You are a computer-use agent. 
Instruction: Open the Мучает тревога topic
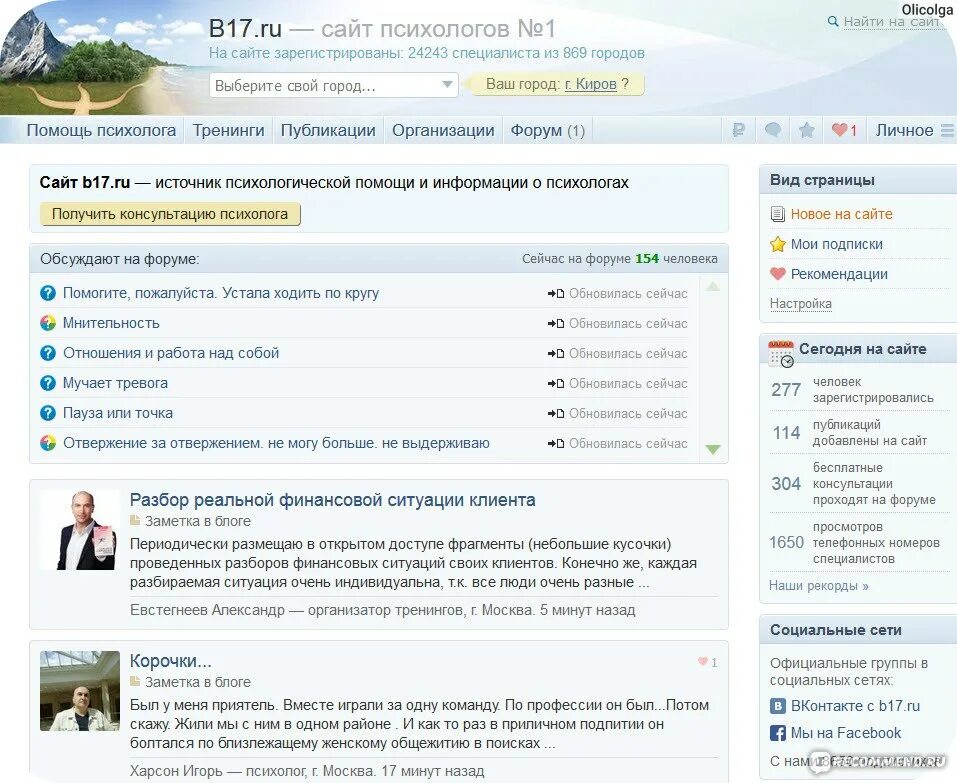point(115,383)
